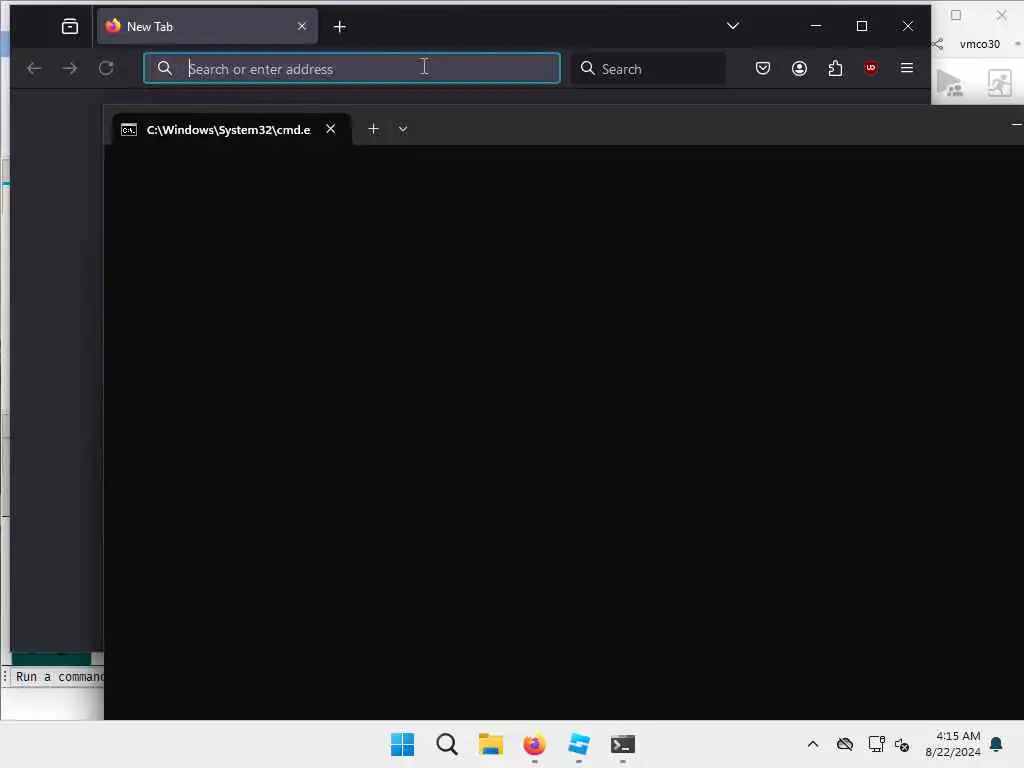Click the Firefox Search box field
Image resolution: width=1024 pixels, height=768 pixels.
(648, 68)
